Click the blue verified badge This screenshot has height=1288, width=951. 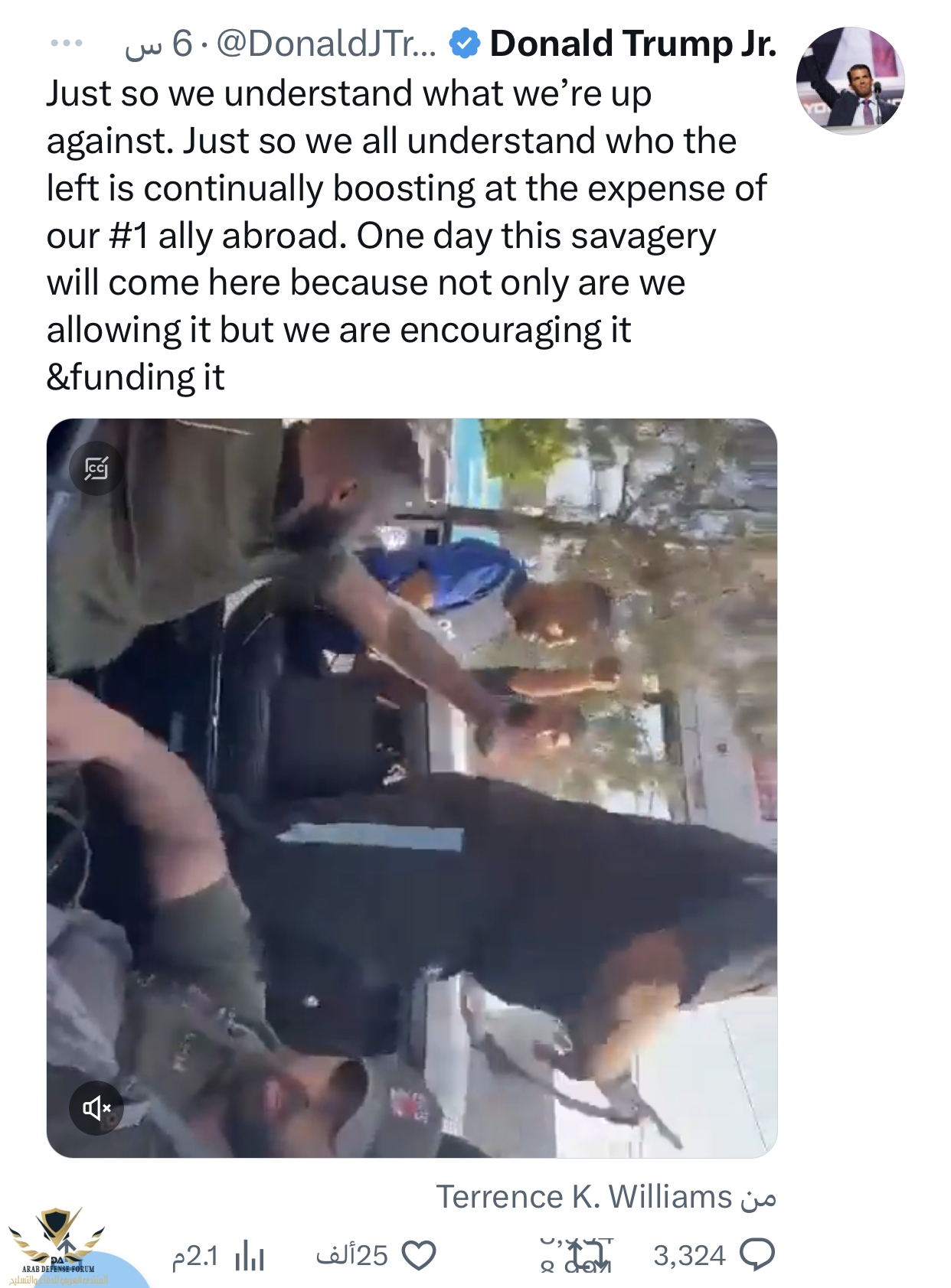pos(464,44)
